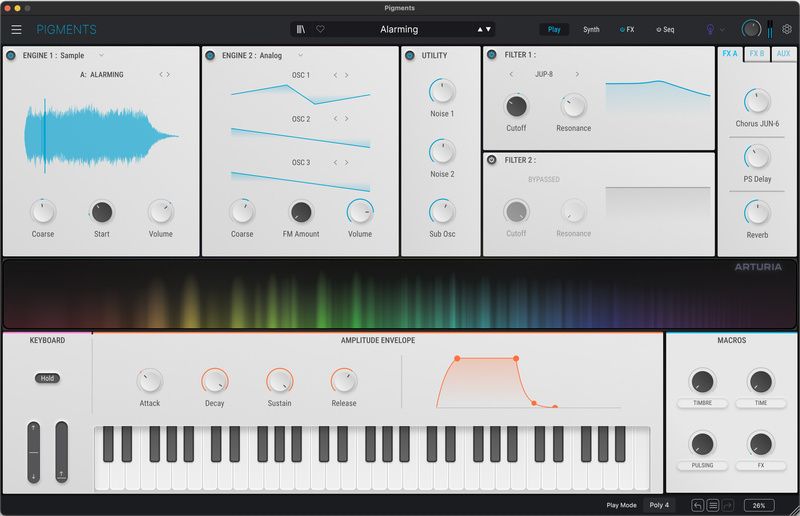The height and width of the screenshot is (516, 800).
Task: Favorite preset with the heart icon
Action: [320, 29]
